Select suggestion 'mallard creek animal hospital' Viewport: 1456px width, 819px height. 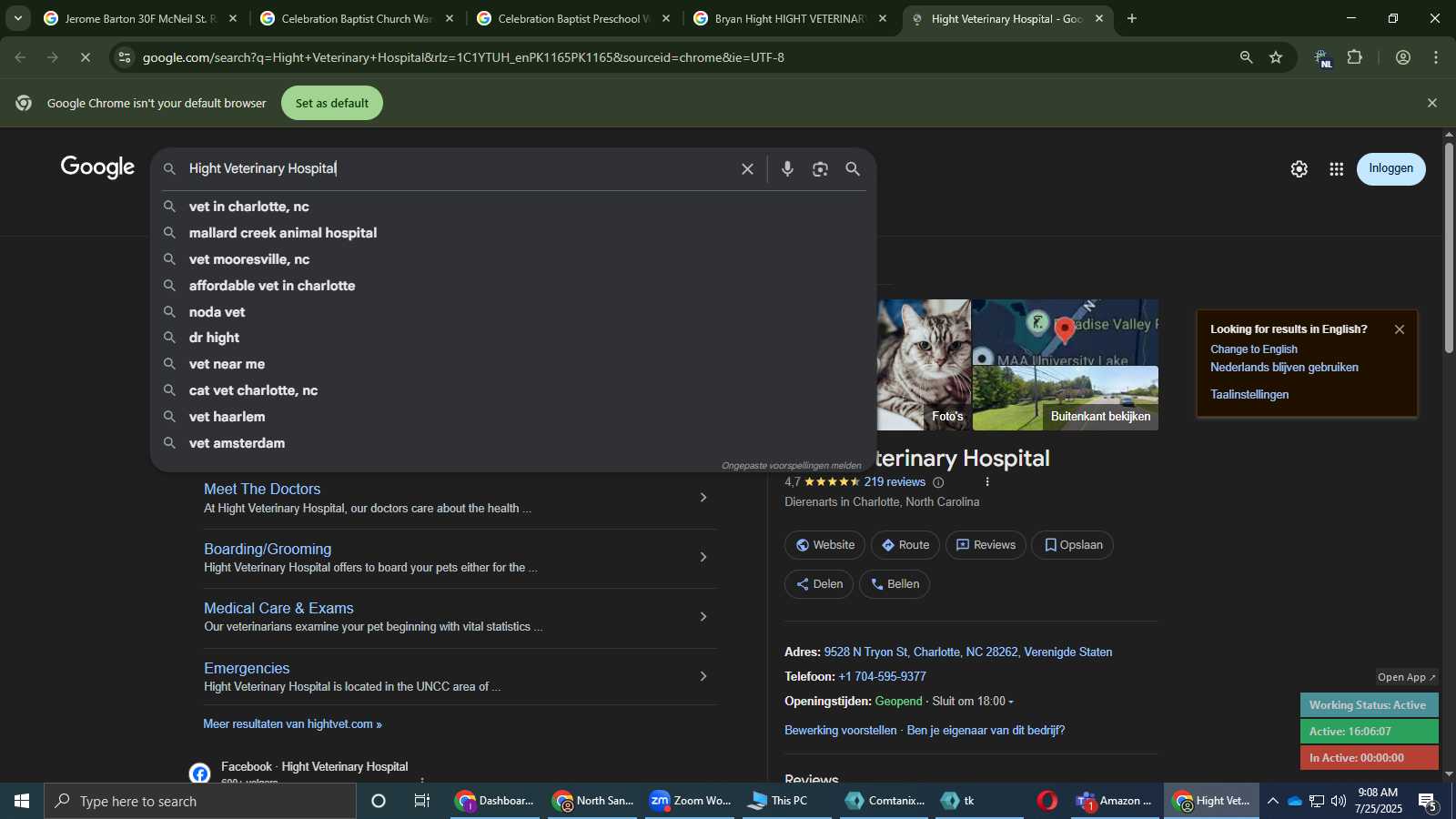[x=513, y=233]
